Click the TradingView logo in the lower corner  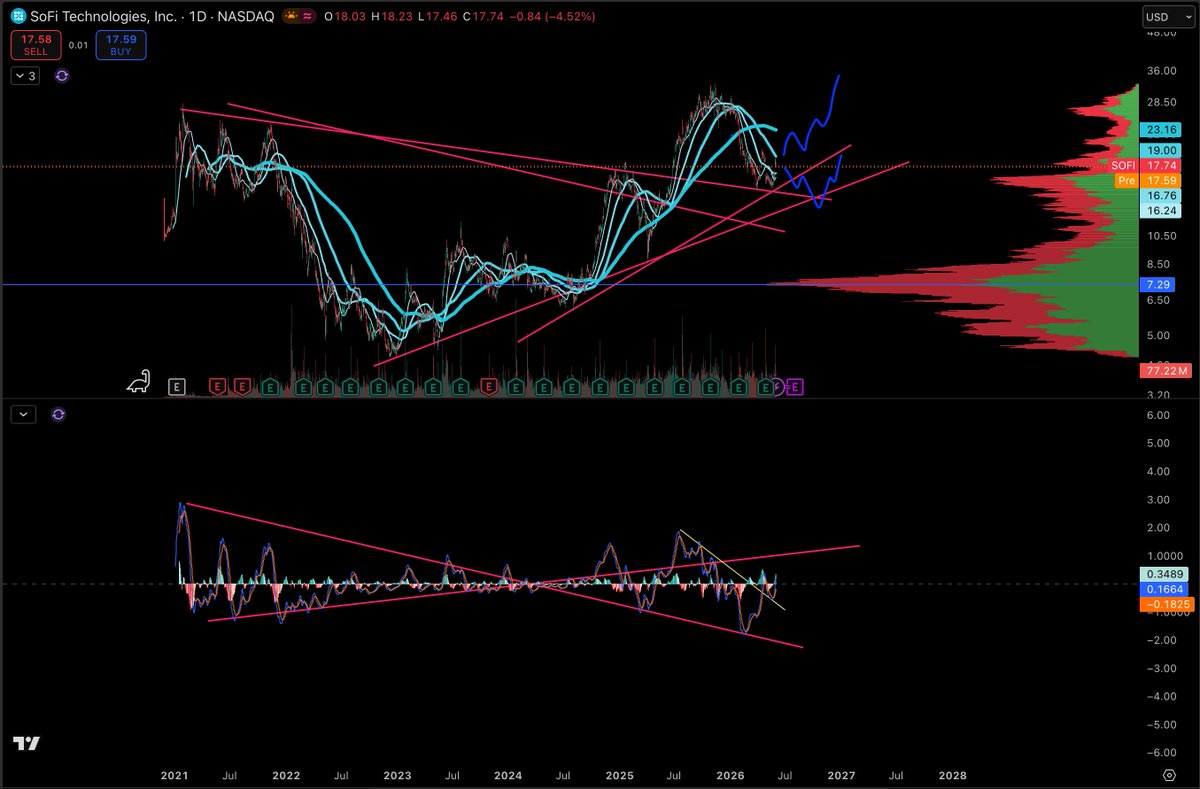pos(25,744)
